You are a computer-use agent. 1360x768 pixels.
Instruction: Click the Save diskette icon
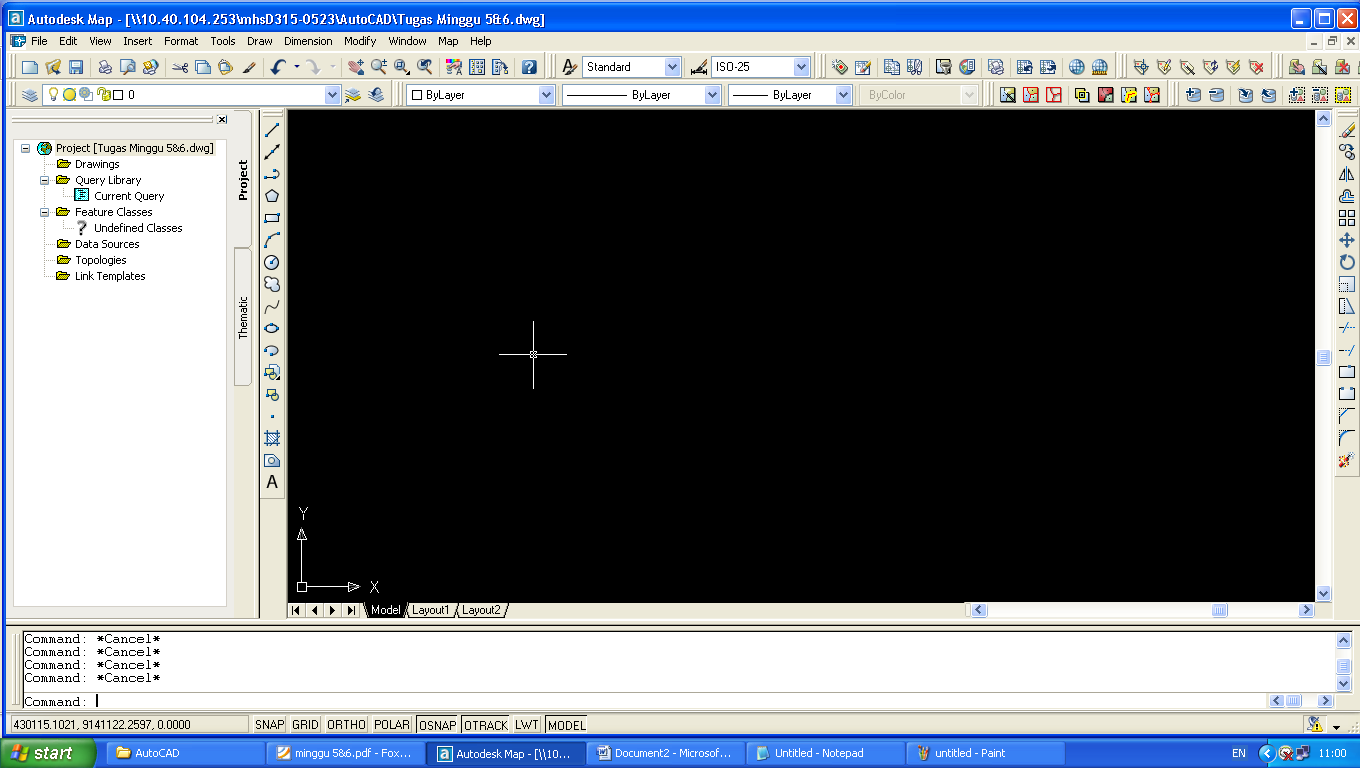pos(76,67)
